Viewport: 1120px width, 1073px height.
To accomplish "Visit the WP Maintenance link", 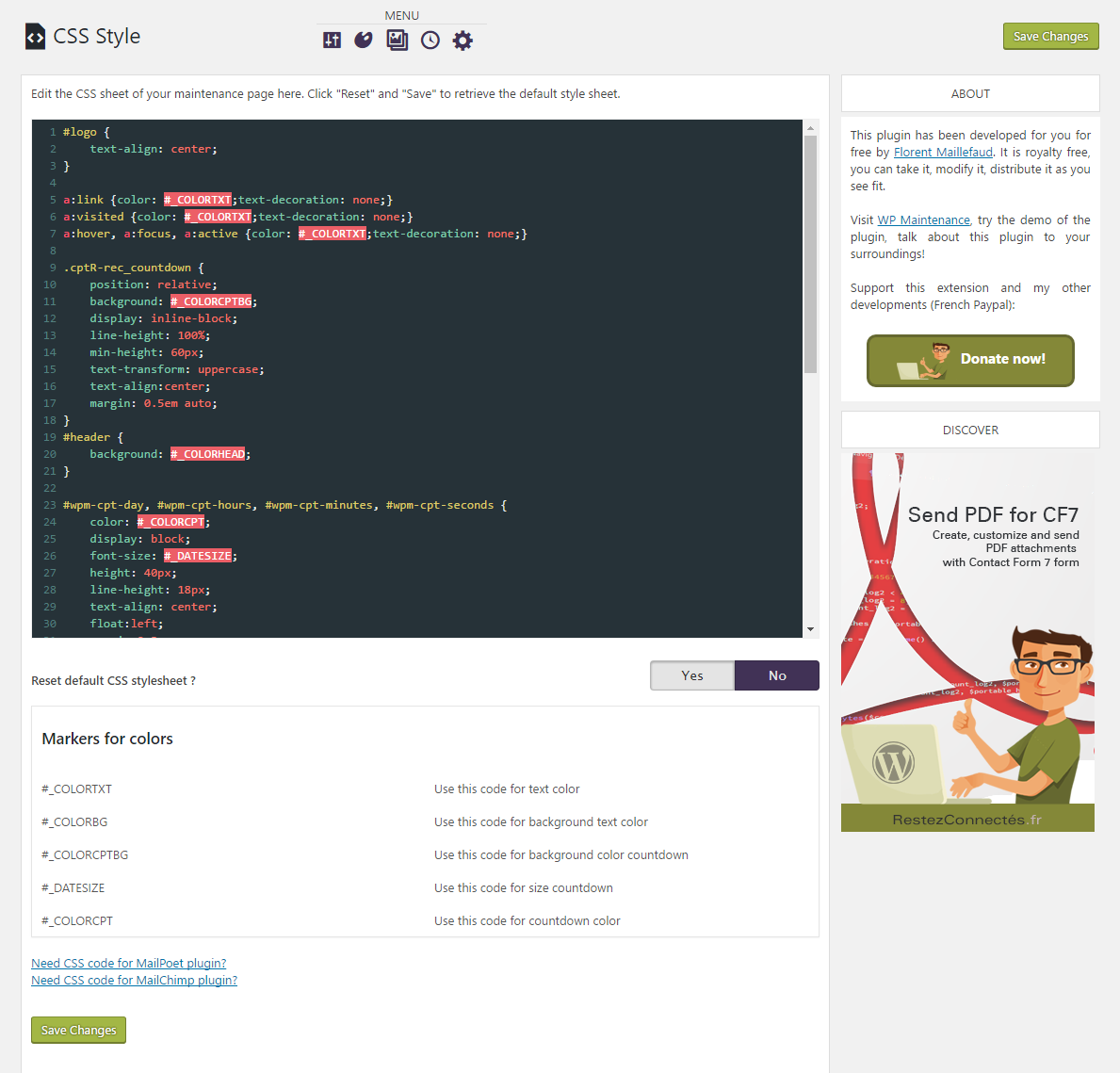I will [923, 219].
